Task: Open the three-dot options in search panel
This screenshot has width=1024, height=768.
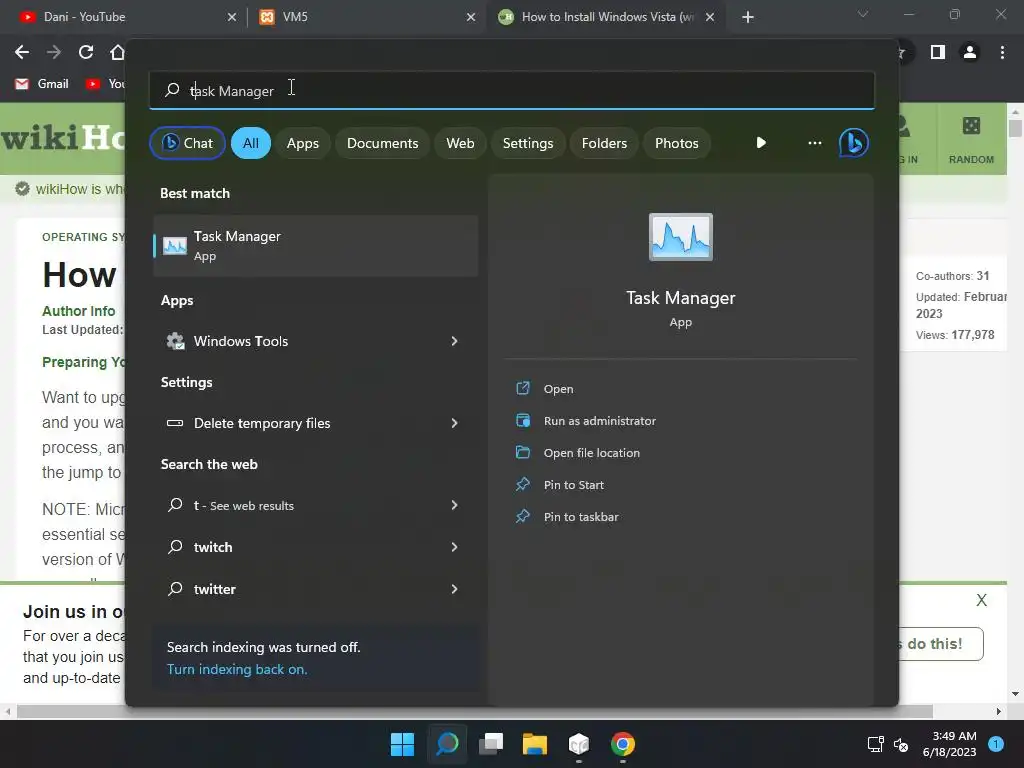Action: (814, 143)
